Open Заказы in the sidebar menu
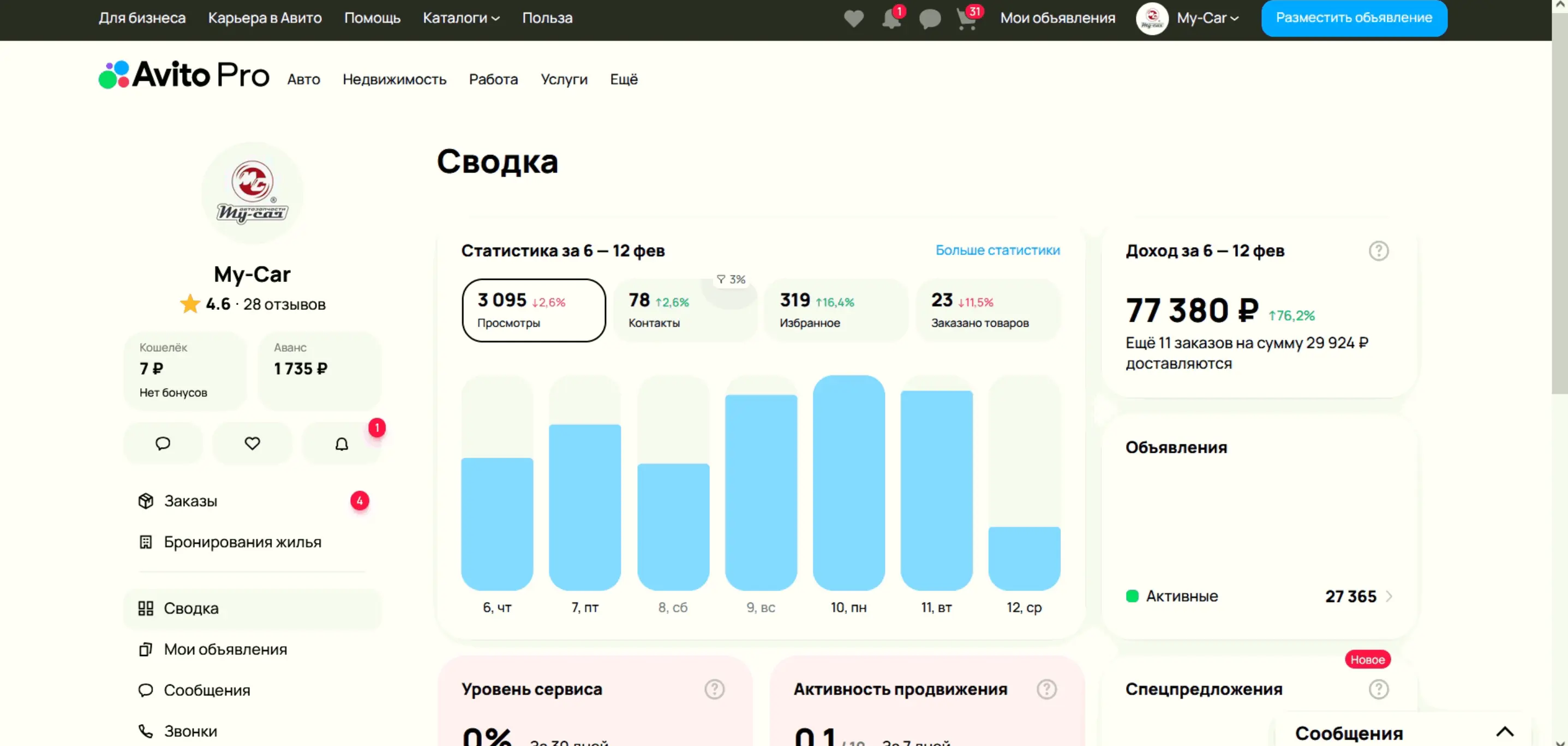This screenshot has width=1568, height=746. pos(190,501)
